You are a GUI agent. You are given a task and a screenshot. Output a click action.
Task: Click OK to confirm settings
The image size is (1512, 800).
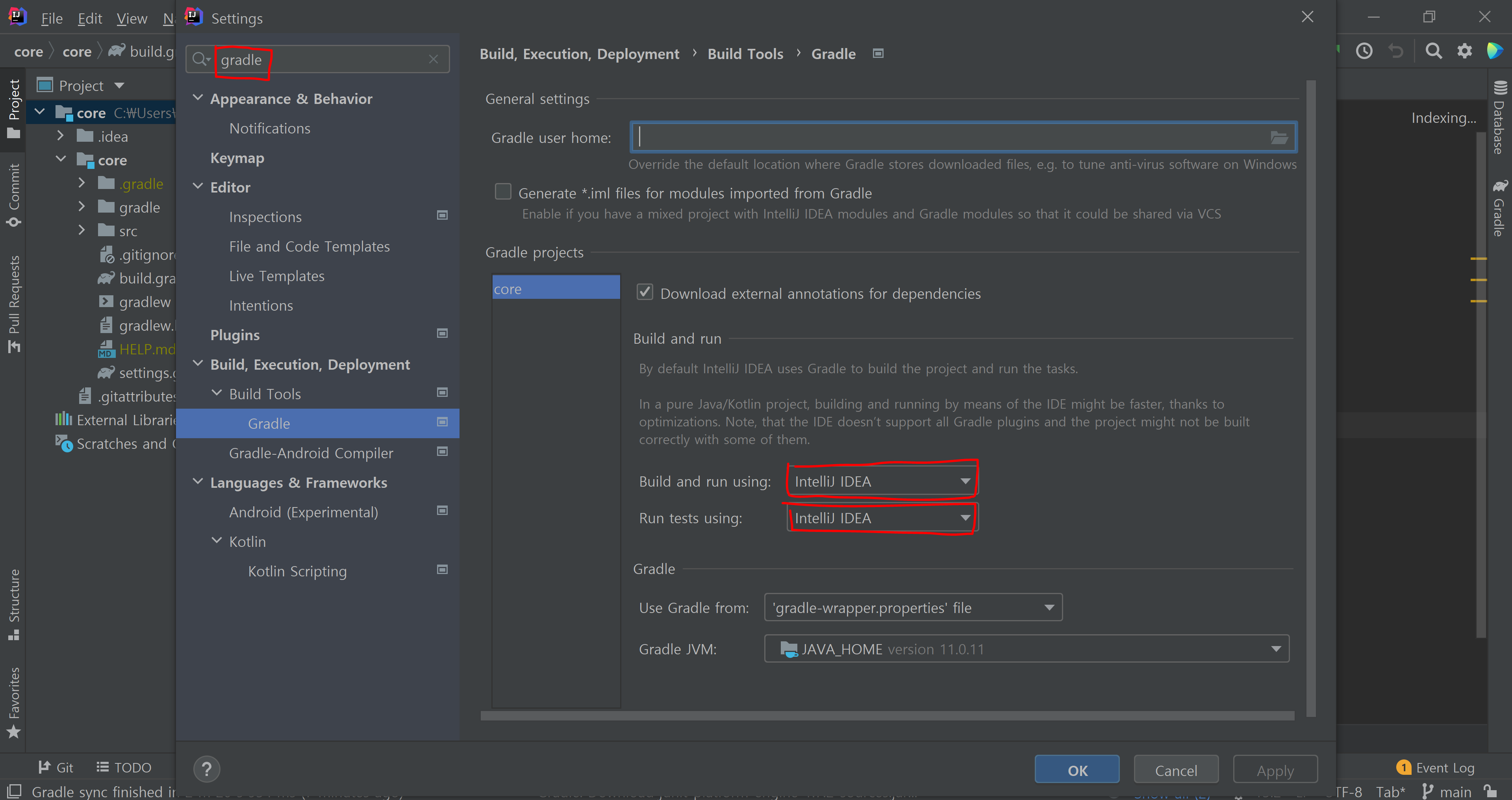coord(1077,769)
